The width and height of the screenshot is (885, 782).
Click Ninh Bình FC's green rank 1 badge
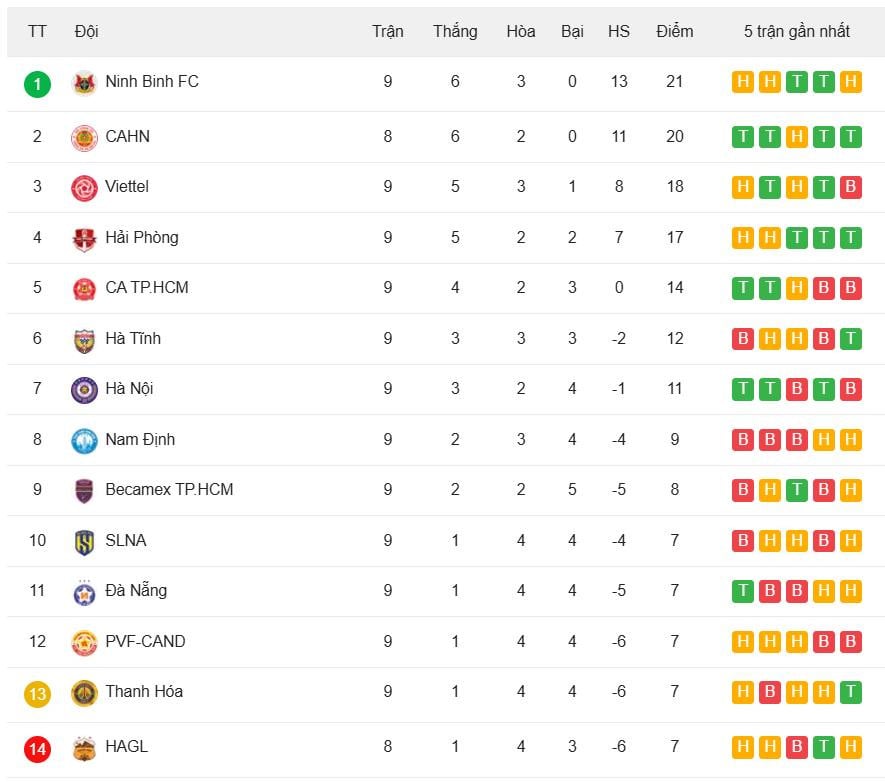(x=37, y=83)
